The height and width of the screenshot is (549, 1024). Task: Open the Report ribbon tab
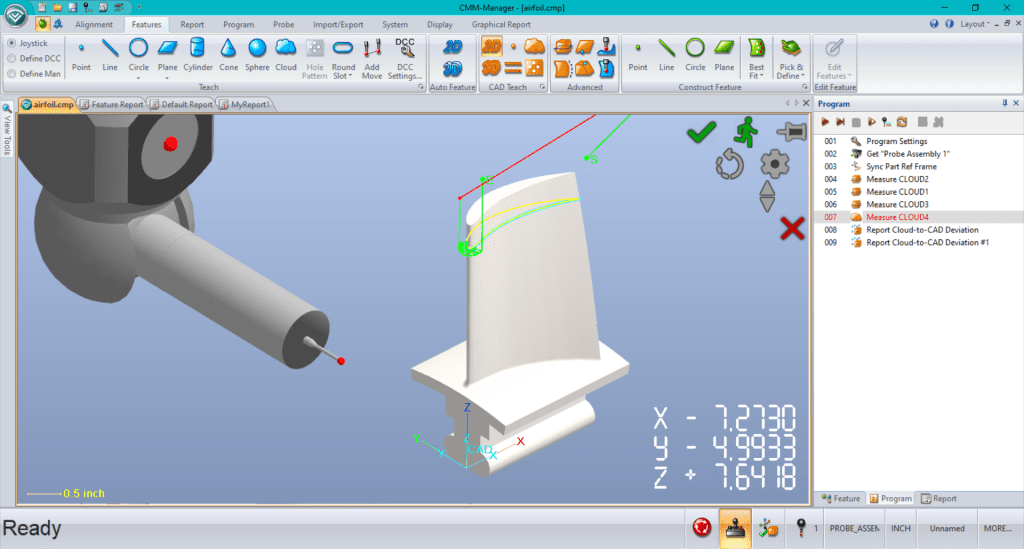coord(192,24)
